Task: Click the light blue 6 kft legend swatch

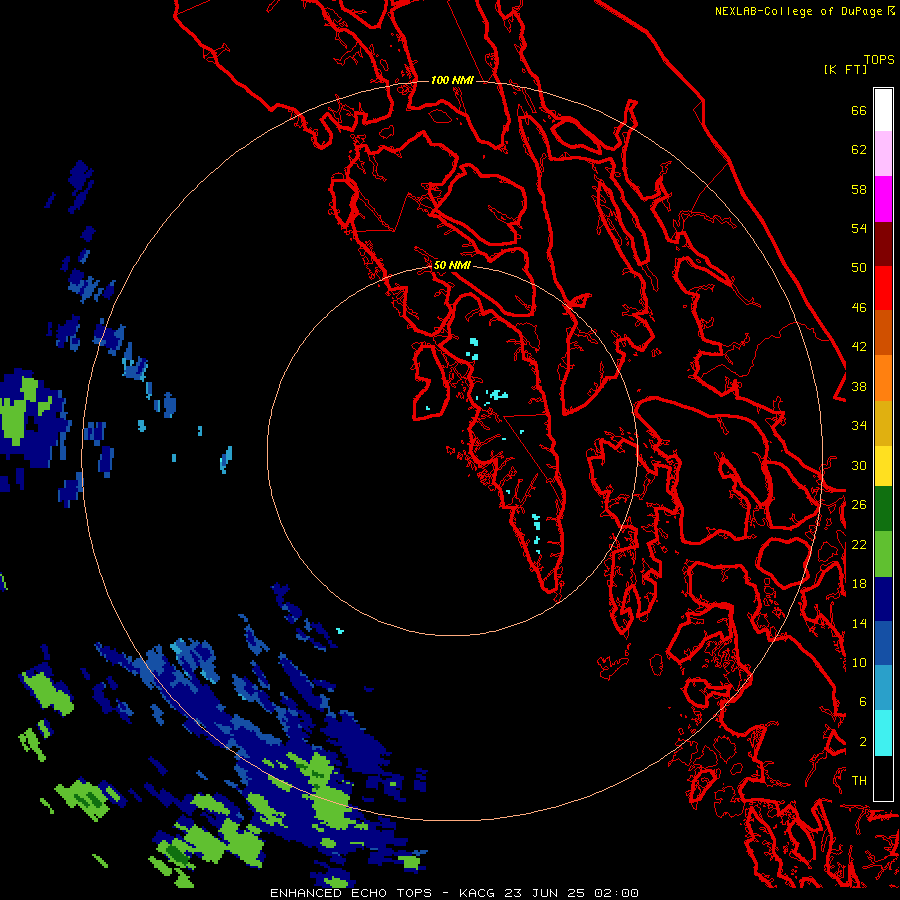Action: click(883, 688)
